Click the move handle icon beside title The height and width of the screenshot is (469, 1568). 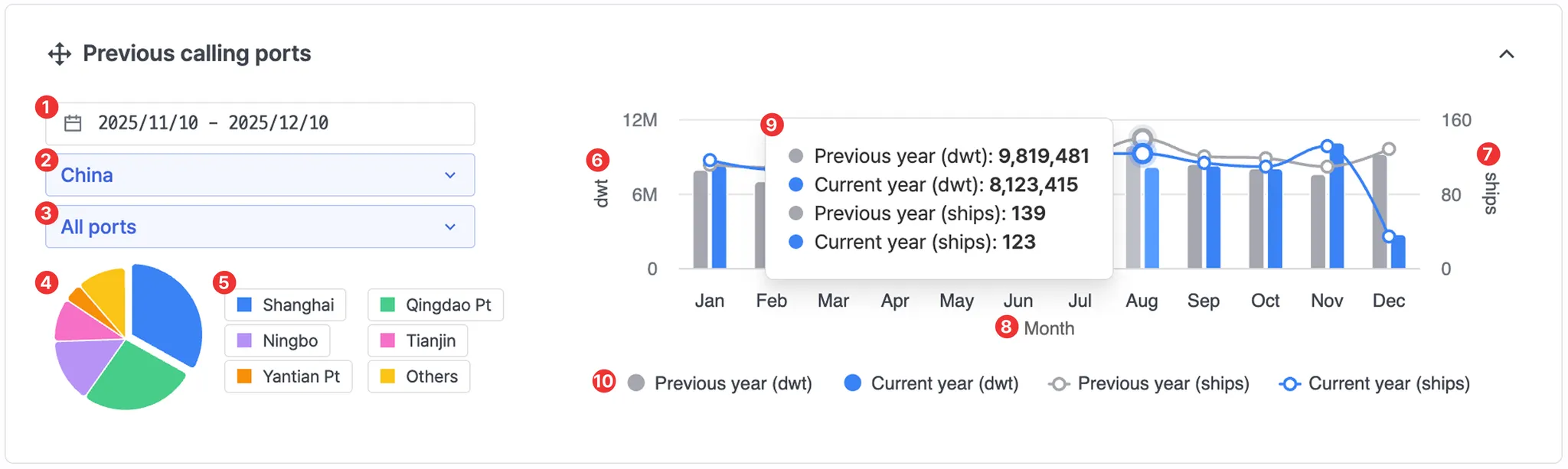pos(59,54)
